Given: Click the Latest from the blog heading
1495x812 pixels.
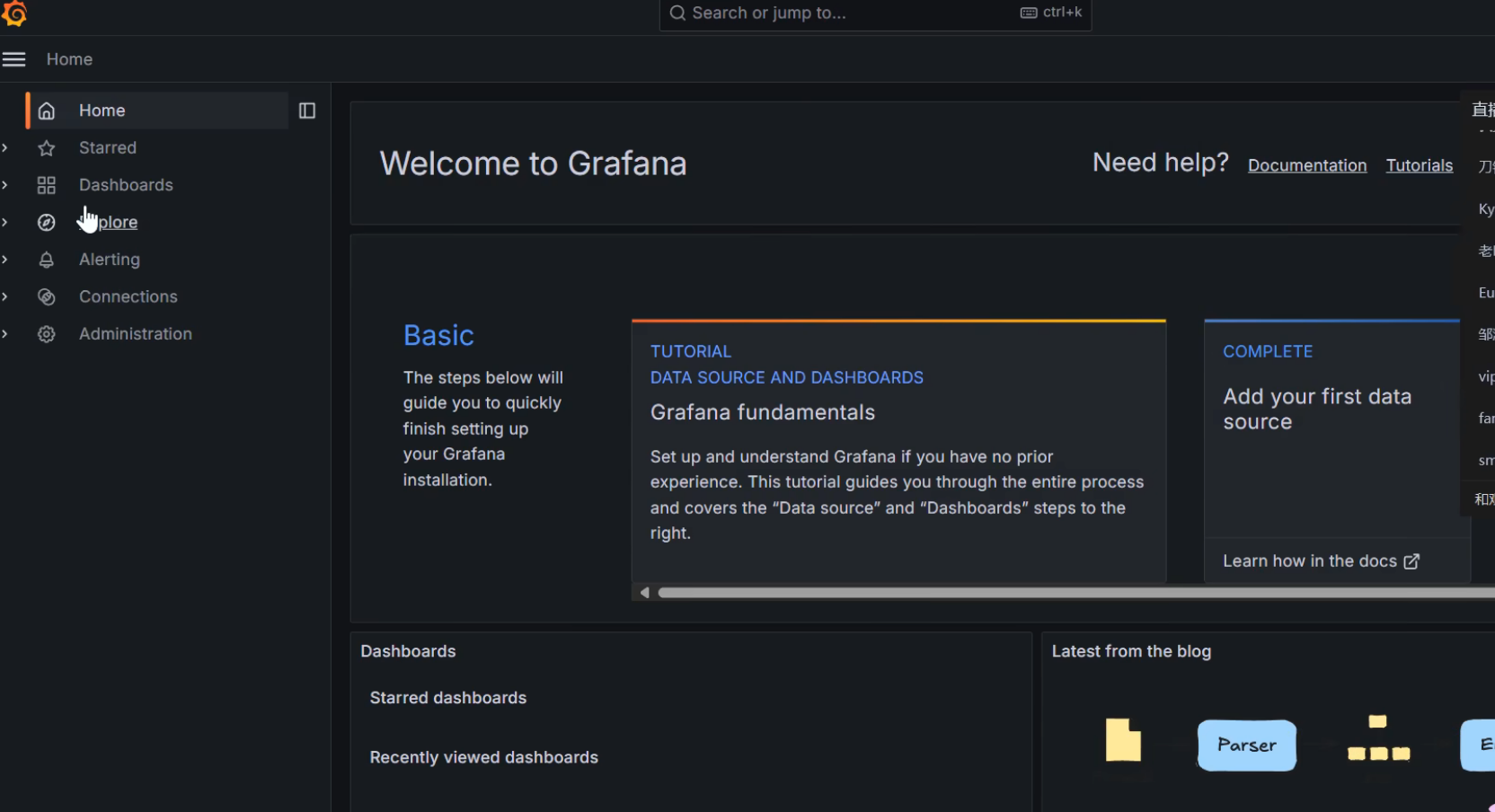Looking at the screenshot, I should click(1131, 651).
